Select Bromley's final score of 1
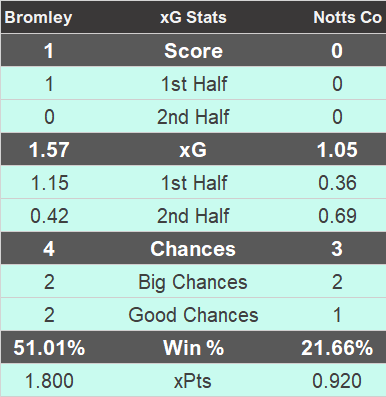 pos(49,51)
